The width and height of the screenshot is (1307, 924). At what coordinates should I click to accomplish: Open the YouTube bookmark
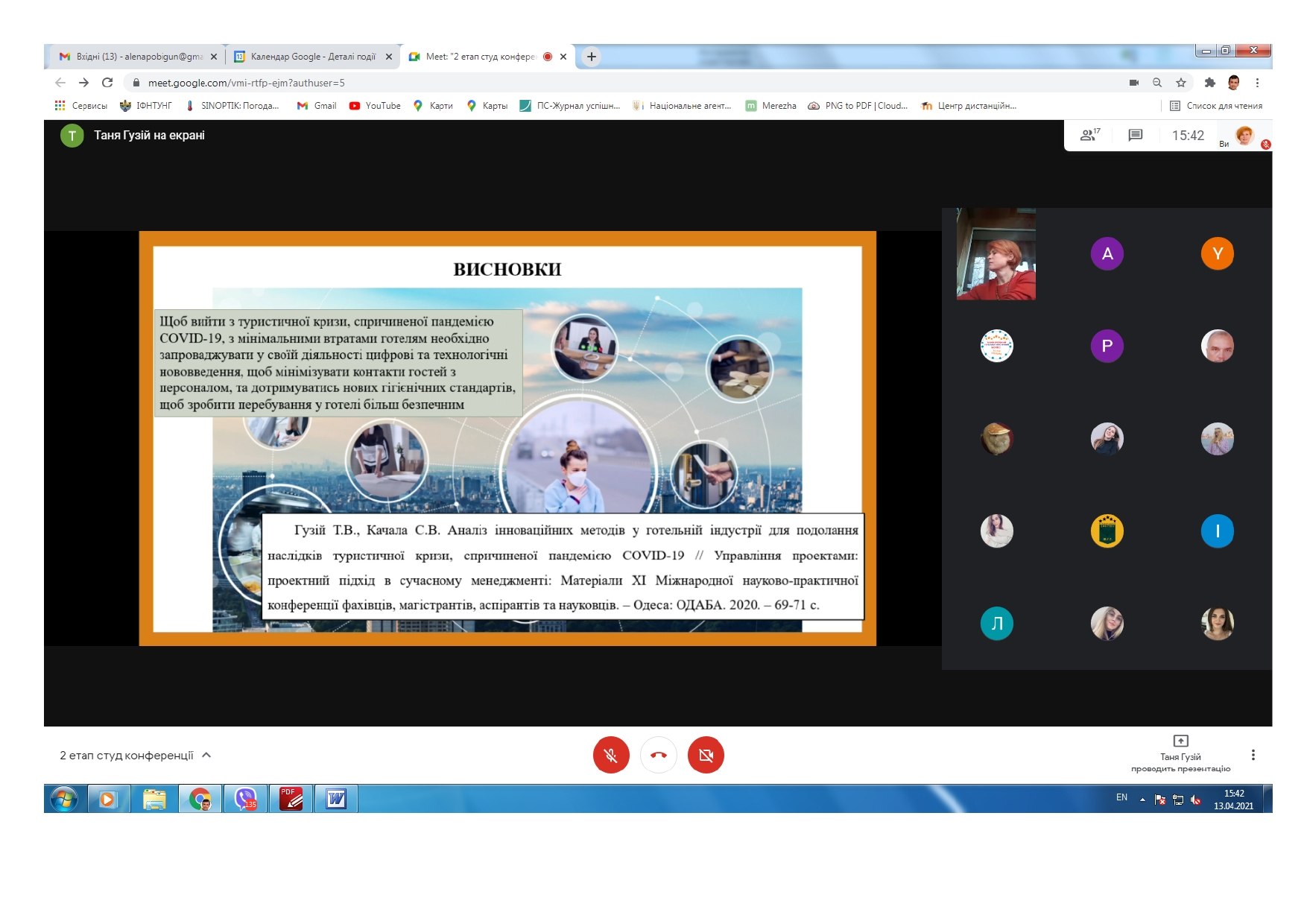375,106
